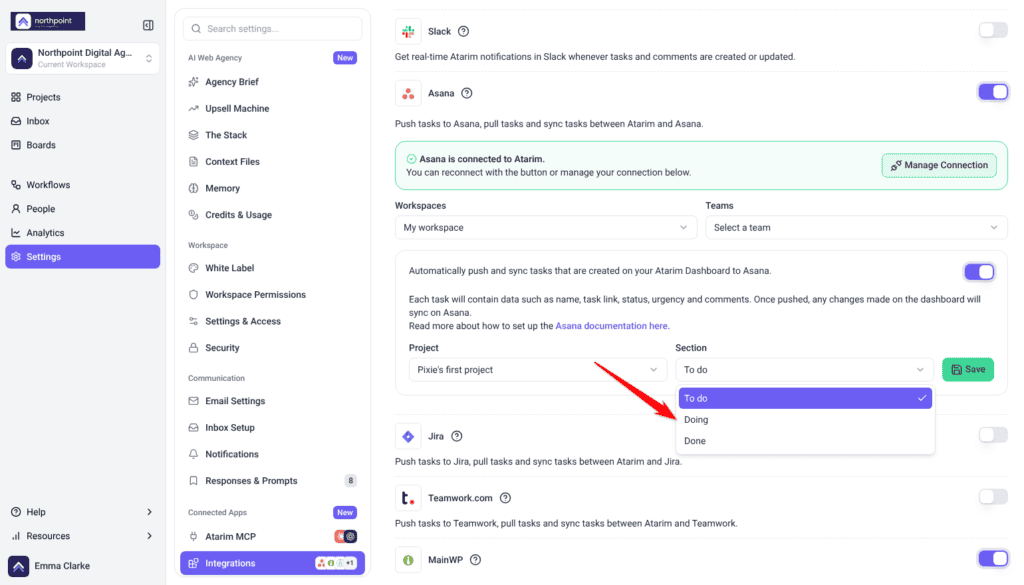Click the AI Web Agency New badge
Image resolution: width=1024 pixels, height=585 pixels.
click(345, 57)
